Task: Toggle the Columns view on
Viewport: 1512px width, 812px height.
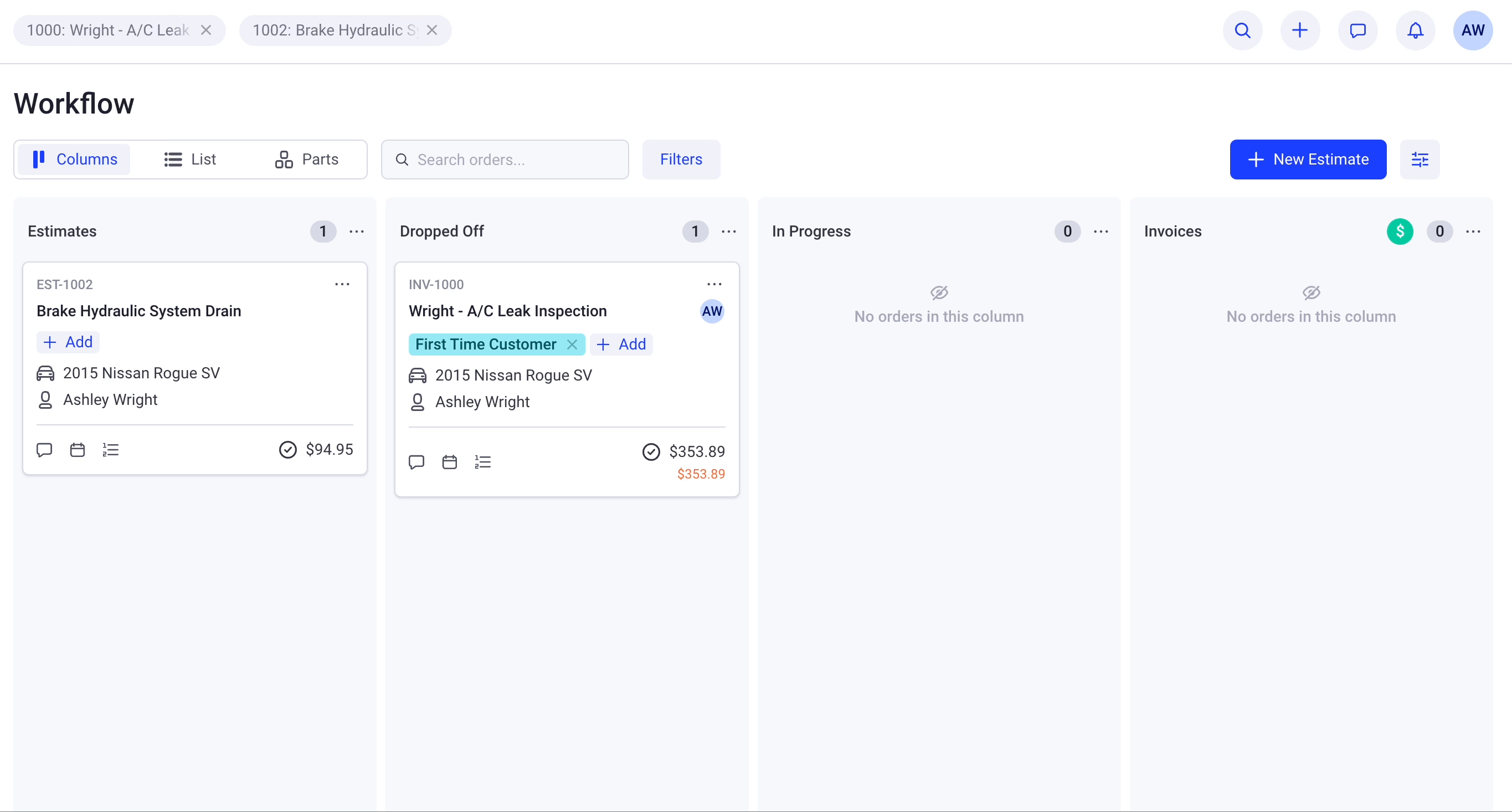Action: click(x=74, y=159)
